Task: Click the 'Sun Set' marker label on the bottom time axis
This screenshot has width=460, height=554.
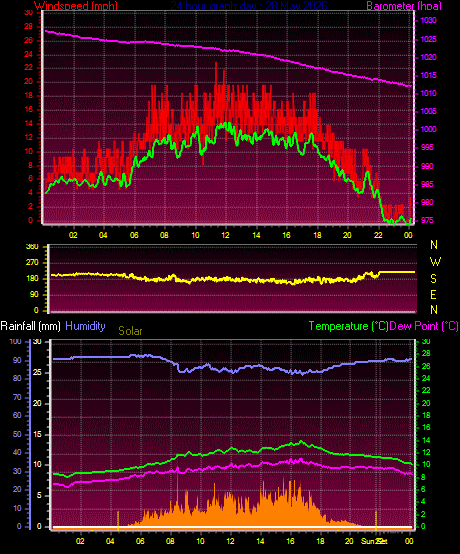Action: pos(374,541)
